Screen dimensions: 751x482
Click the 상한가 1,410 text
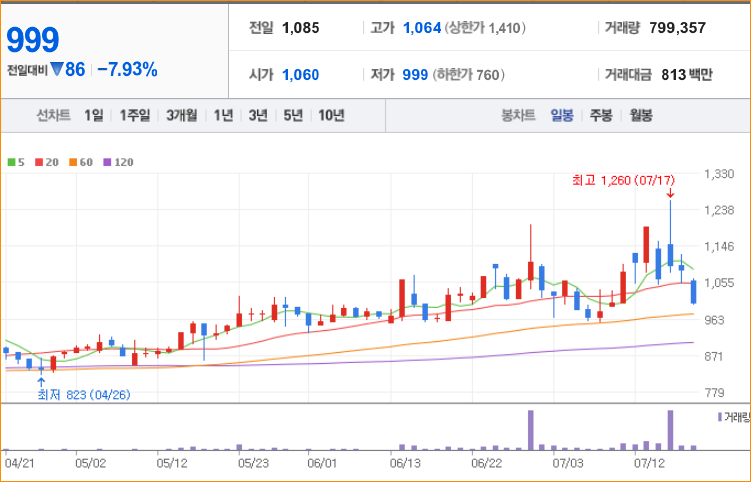coord(485,28)
